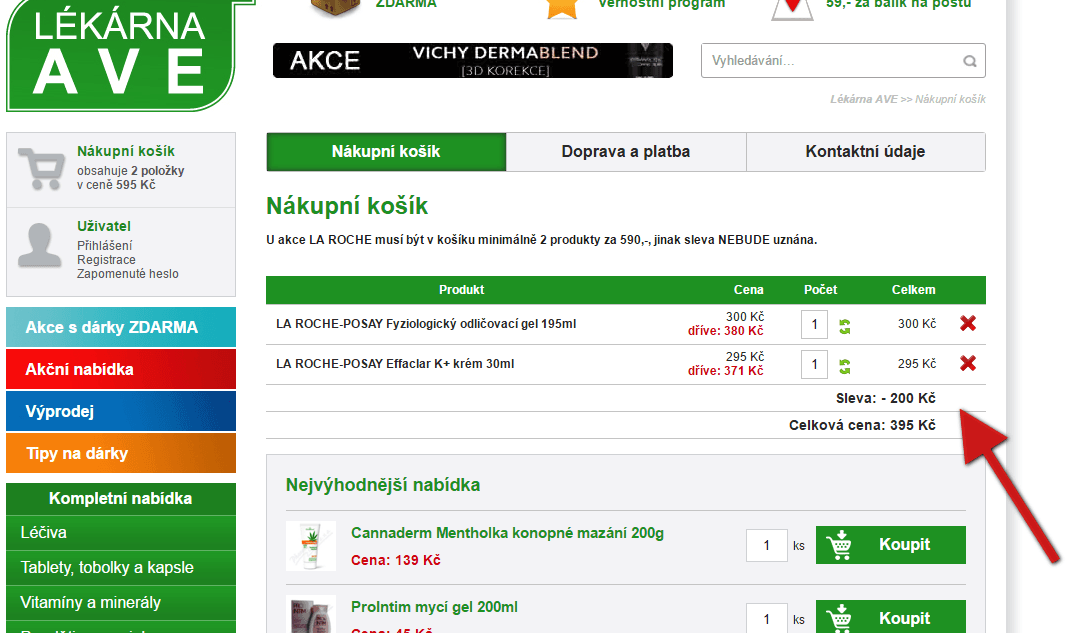This screenshot has width=1076, height=633.
Task: Click quantity field for ProIntim mycí gel
Action: [767, 619]
